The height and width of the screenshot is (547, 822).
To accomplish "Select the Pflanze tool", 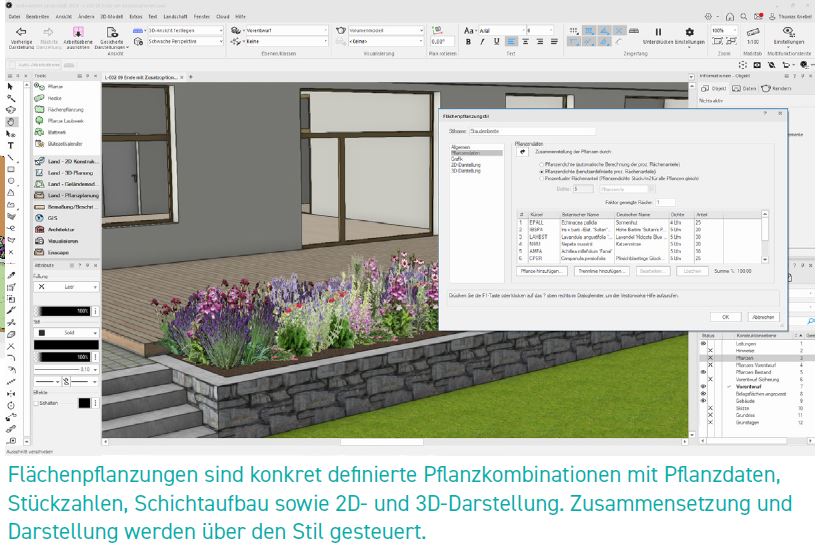I will tap(49, 87).
